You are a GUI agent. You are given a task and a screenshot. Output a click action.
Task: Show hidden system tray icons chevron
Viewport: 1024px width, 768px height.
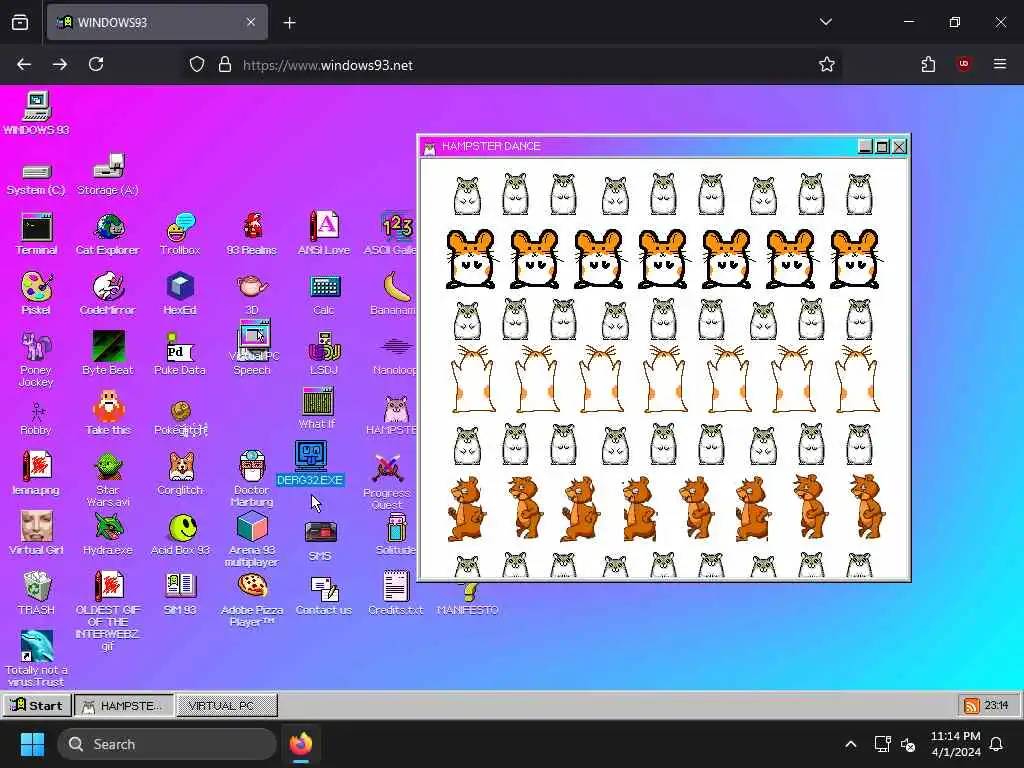(850, 744)
